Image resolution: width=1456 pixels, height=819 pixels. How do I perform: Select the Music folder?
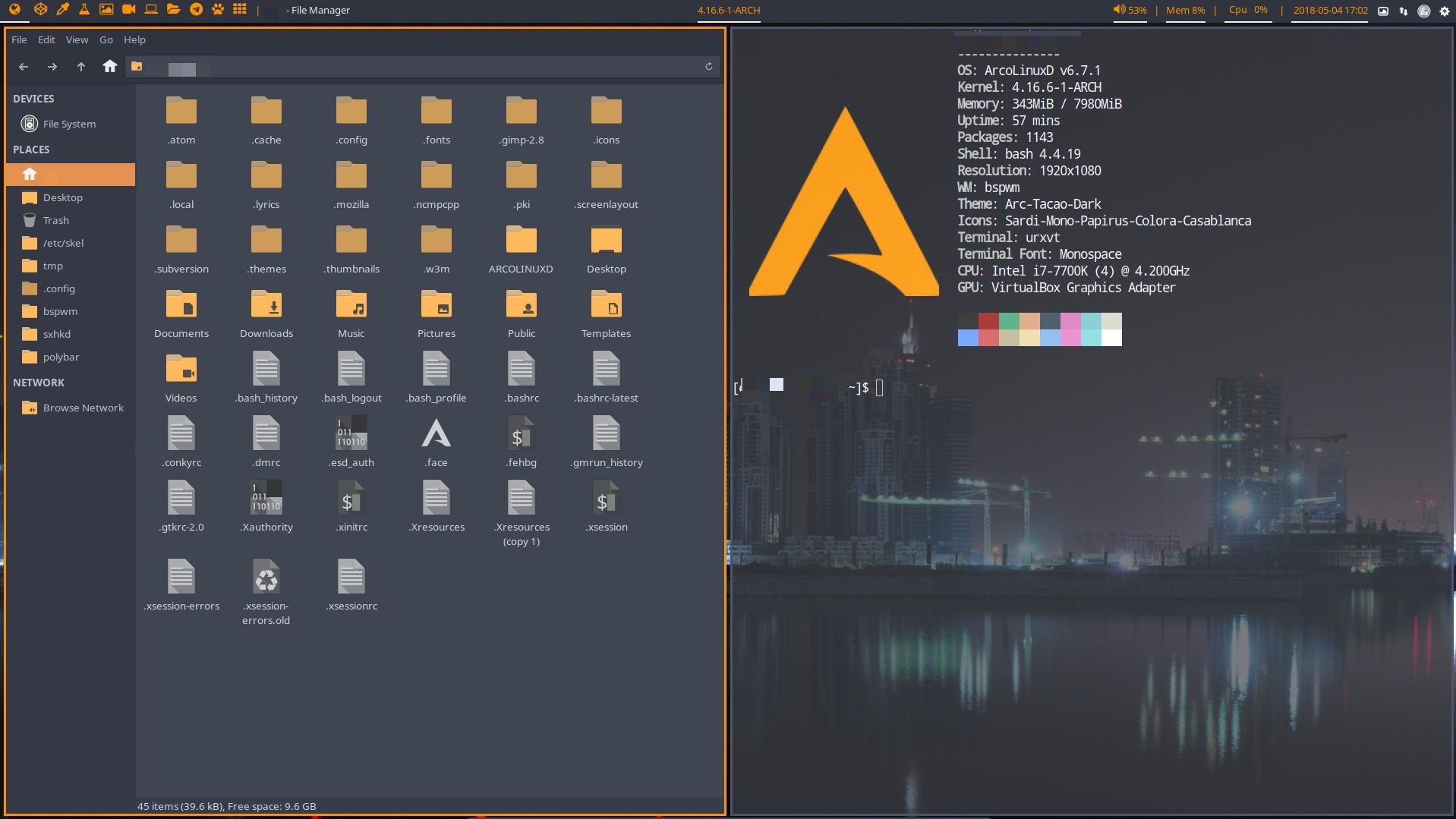click(351, 314)
